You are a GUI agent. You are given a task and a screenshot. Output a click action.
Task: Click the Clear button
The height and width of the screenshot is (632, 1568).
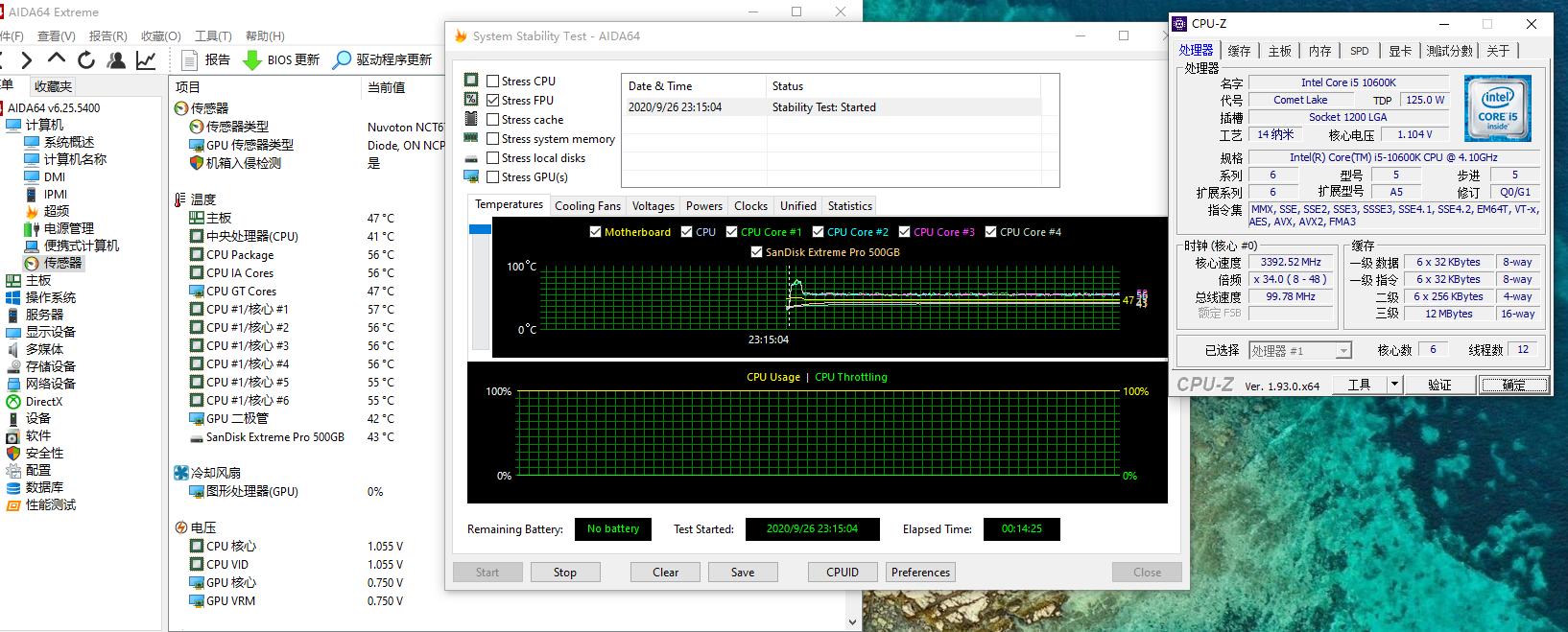665,573
